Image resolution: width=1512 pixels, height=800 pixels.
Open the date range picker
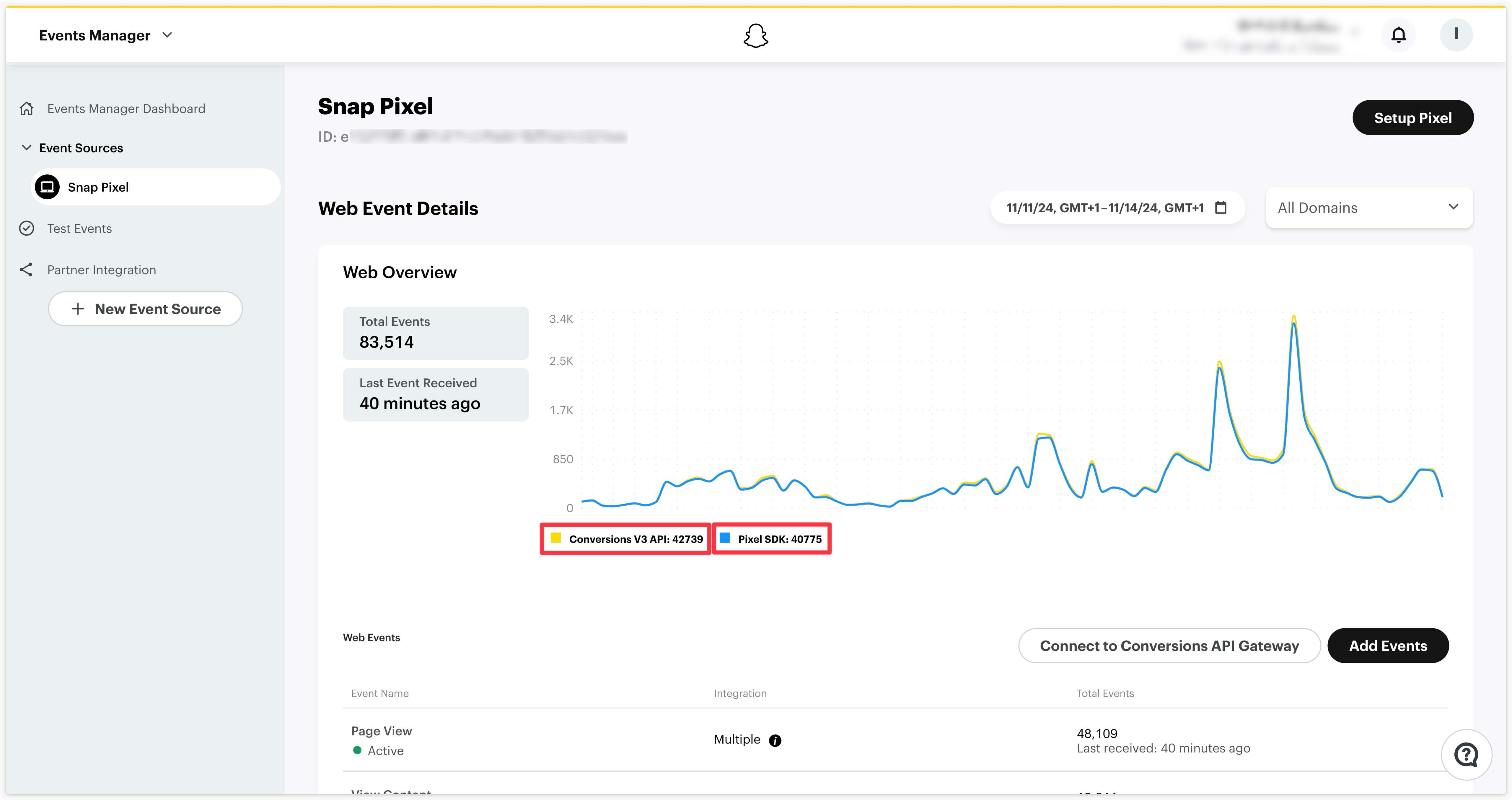pos(1117,207)
